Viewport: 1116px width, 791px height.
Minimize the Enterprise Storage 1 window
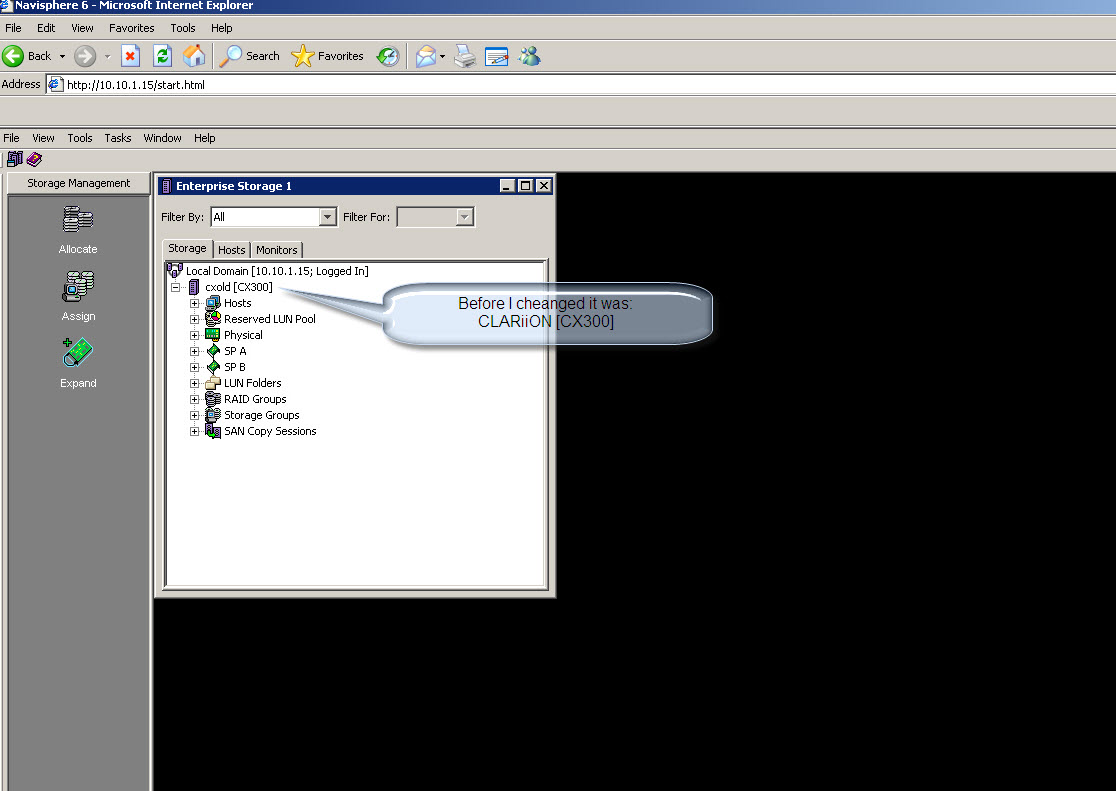coord(507,186)
